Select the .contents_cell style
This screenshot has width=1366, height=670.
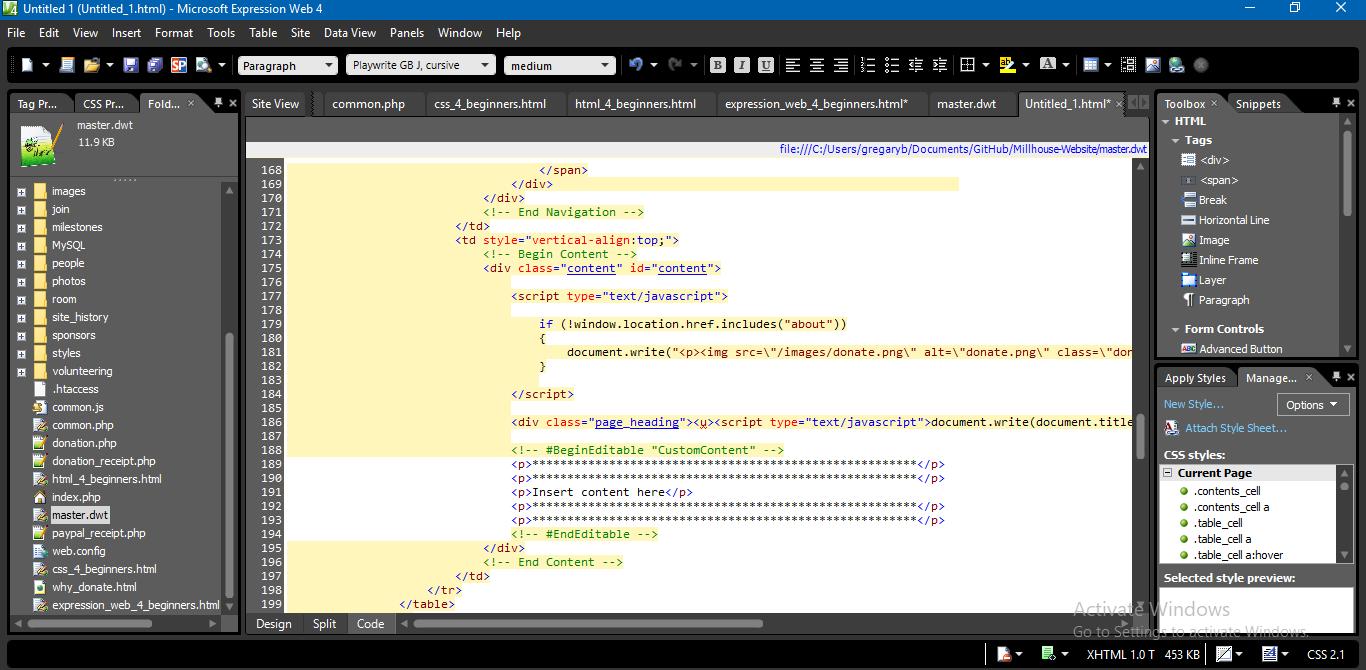coord(1226,491)
